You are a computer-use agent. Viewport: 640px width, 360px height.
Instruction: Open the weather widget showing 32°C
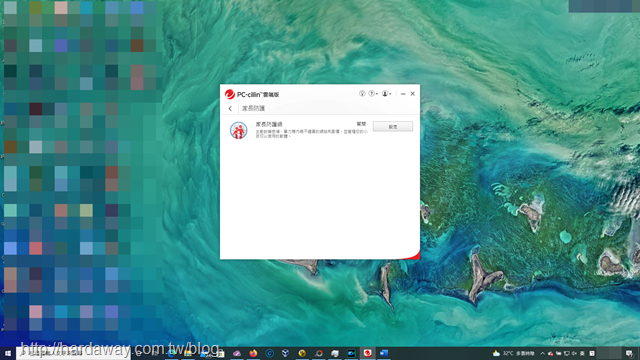513,353
